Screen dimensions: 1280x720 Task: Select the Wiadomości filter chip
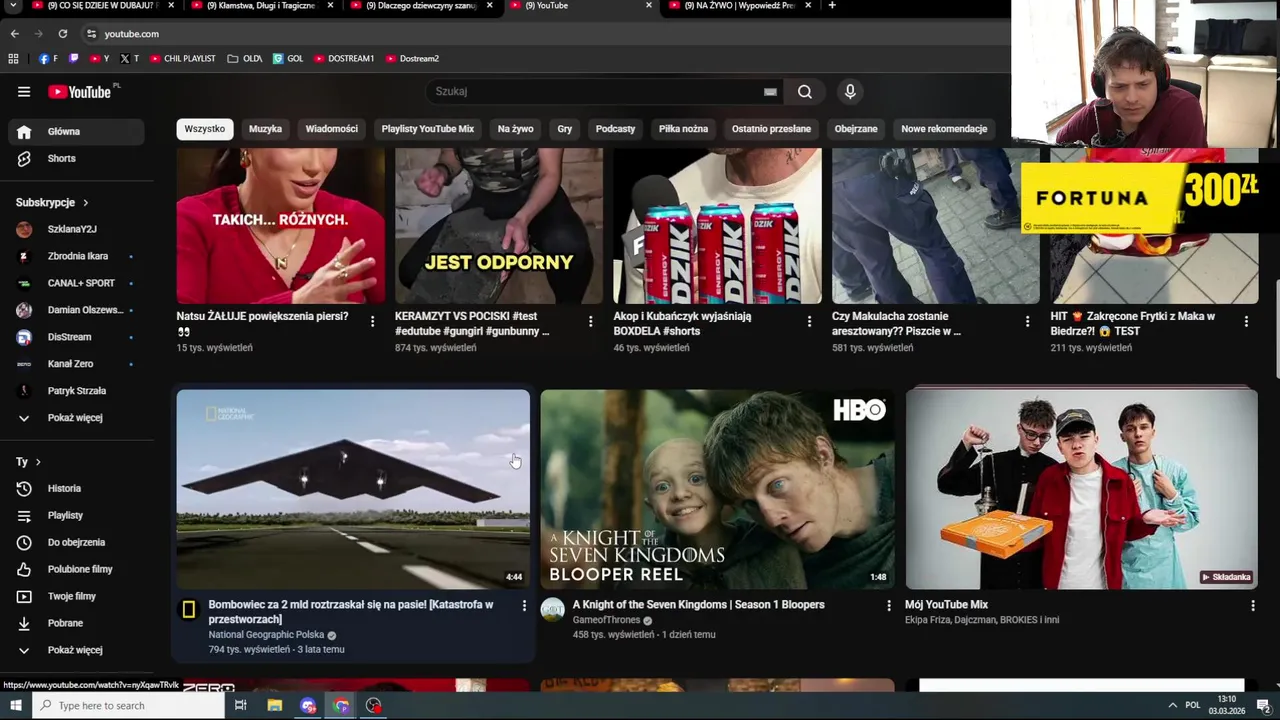point(331,129)
